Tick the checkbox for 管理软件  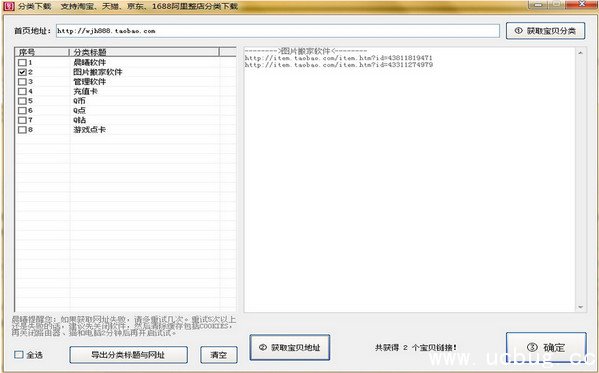point(22,81)
